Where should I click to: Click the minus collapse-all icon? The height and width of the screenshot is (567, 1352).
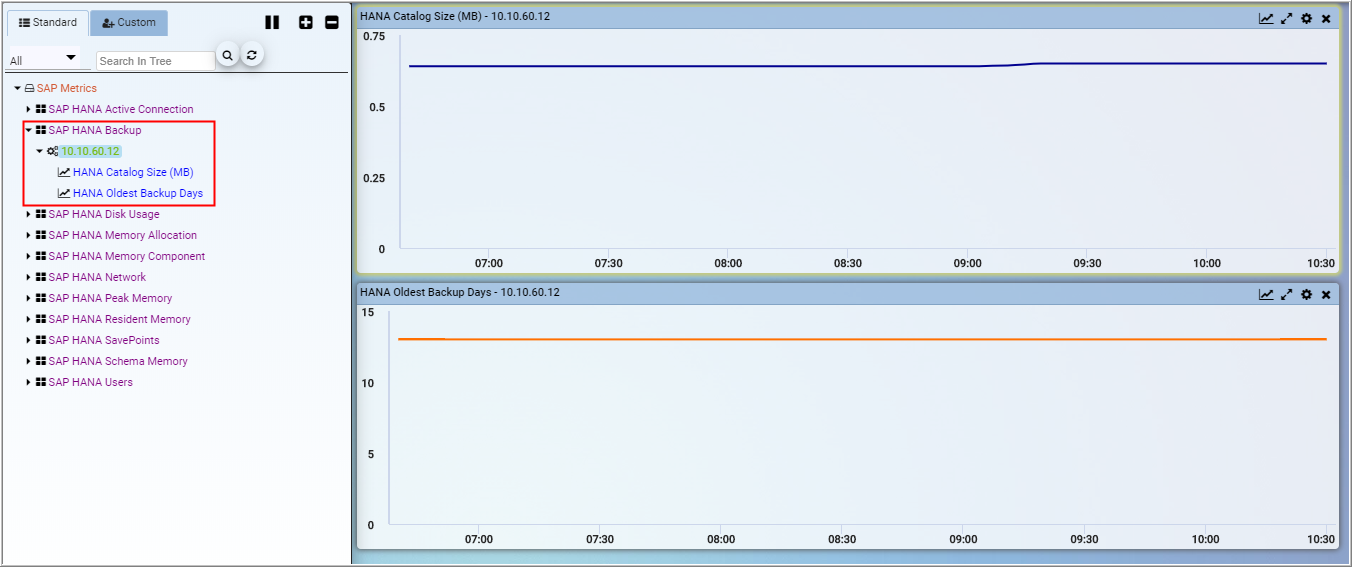[332, 22]
